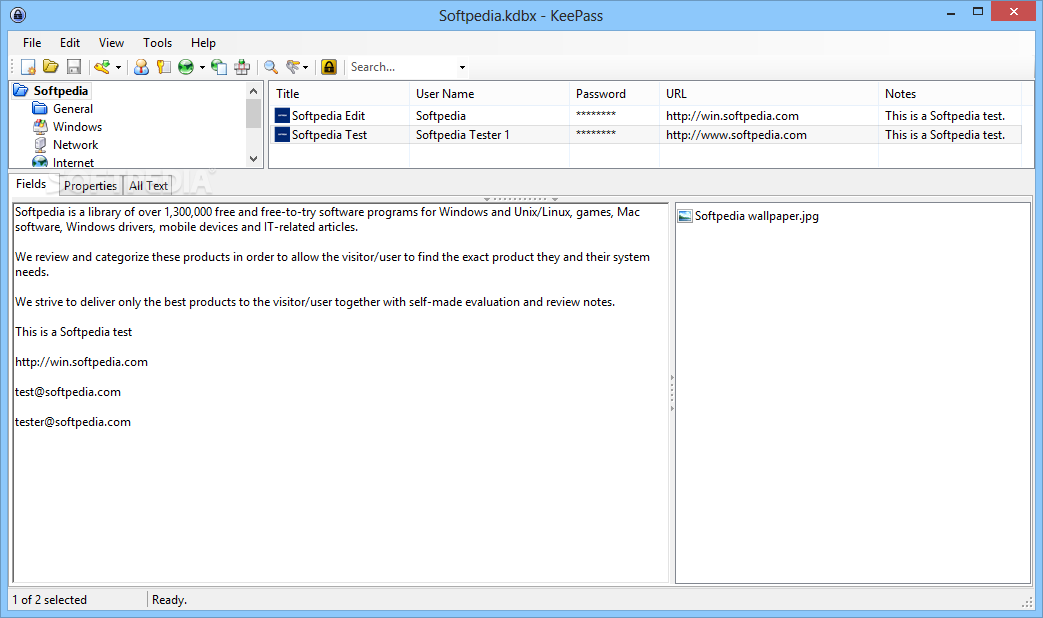Click user name Softpedia Tester 1

coord(462,134)
